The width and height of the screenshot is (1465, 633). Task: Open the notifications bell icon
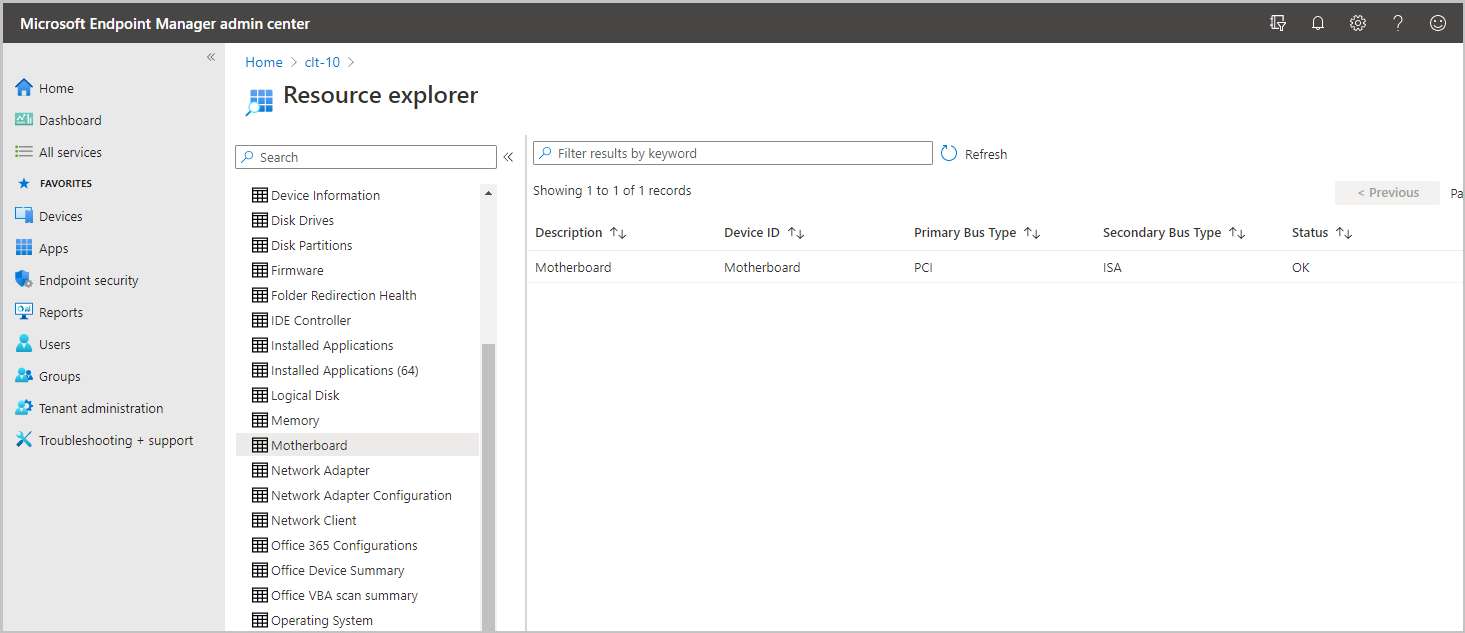point(1318,23)
